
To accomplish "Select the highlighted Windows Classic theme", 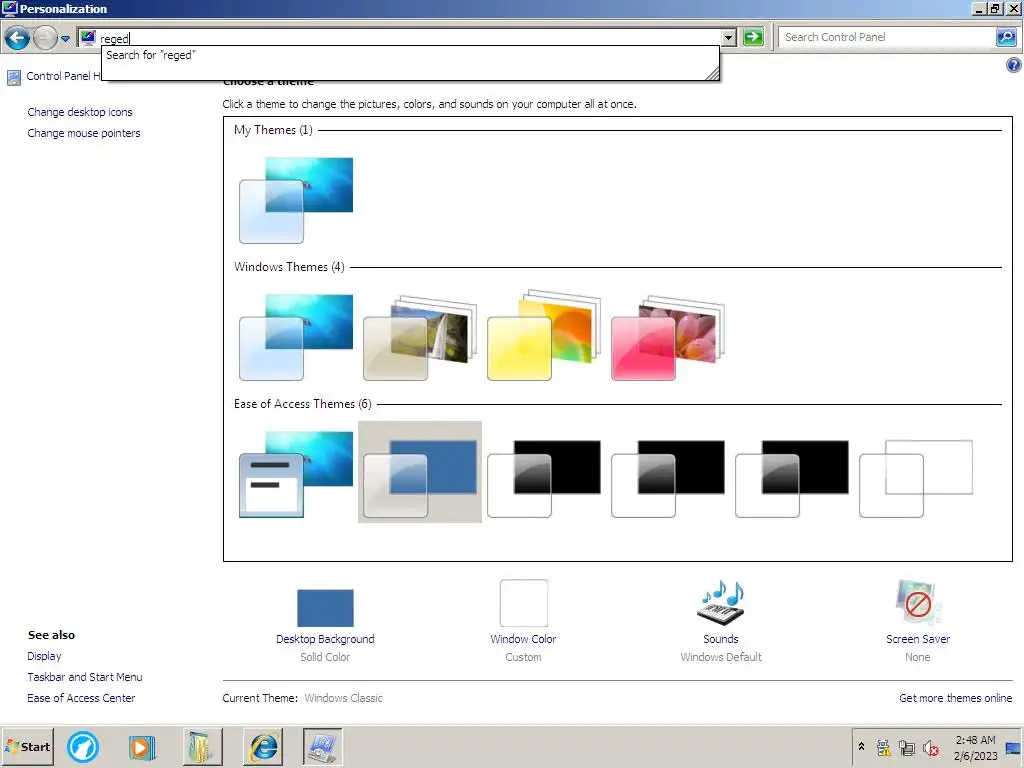I will 420,472.
